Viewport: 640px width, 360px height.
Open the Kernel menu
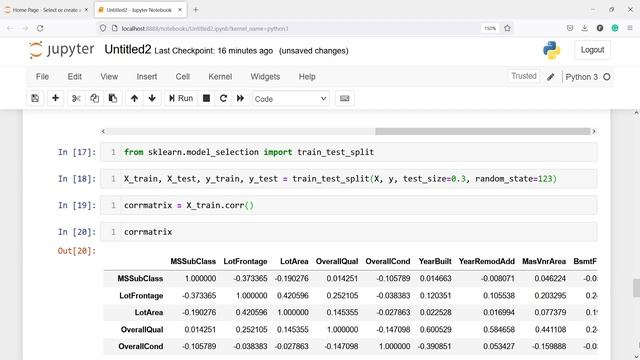coord(220,77)
